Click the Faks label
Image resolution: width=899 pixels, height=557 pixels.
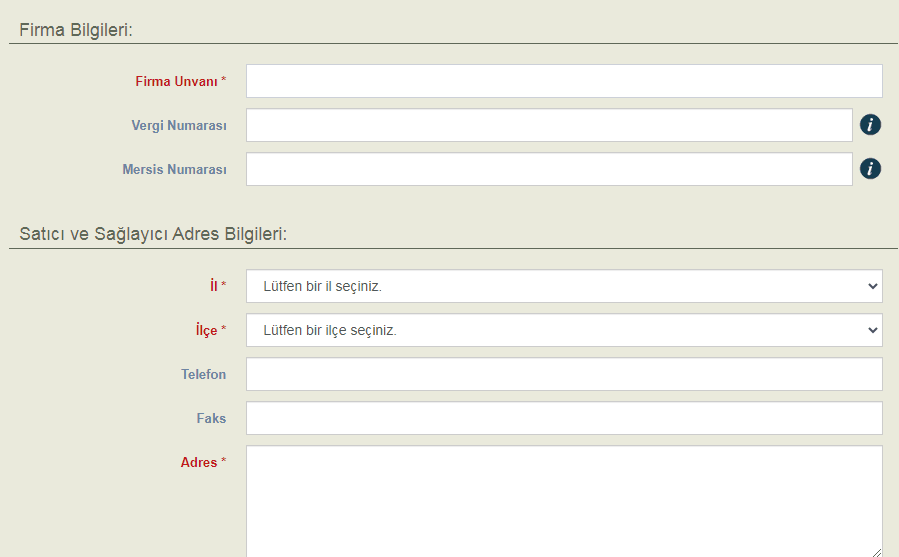[211, 418]
